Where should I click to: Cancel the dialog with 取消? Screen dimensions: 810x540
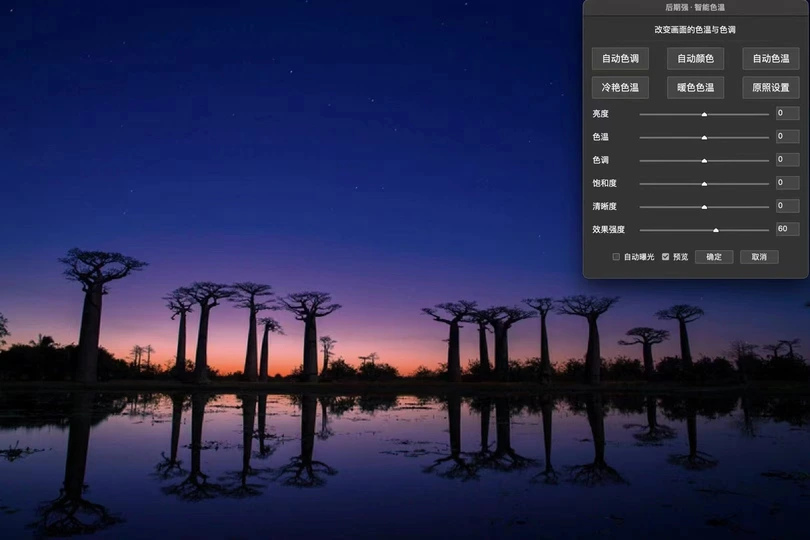pos(759,257)
